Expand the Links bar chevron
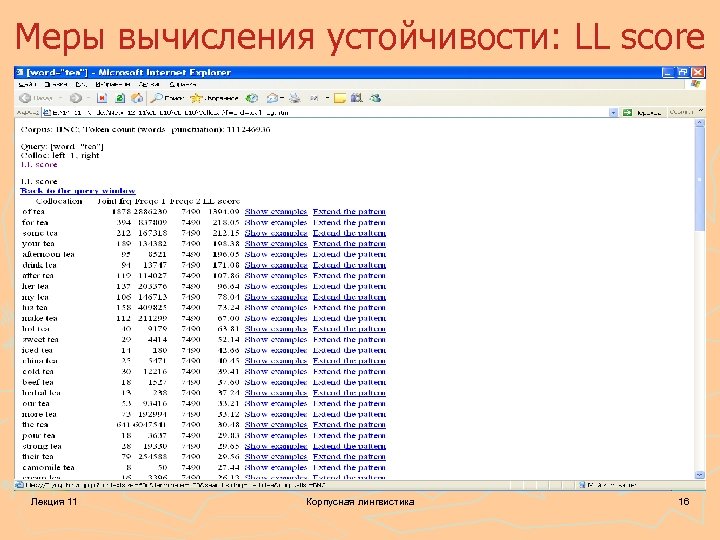Screen dimensions: 720x540 (701, 111)
